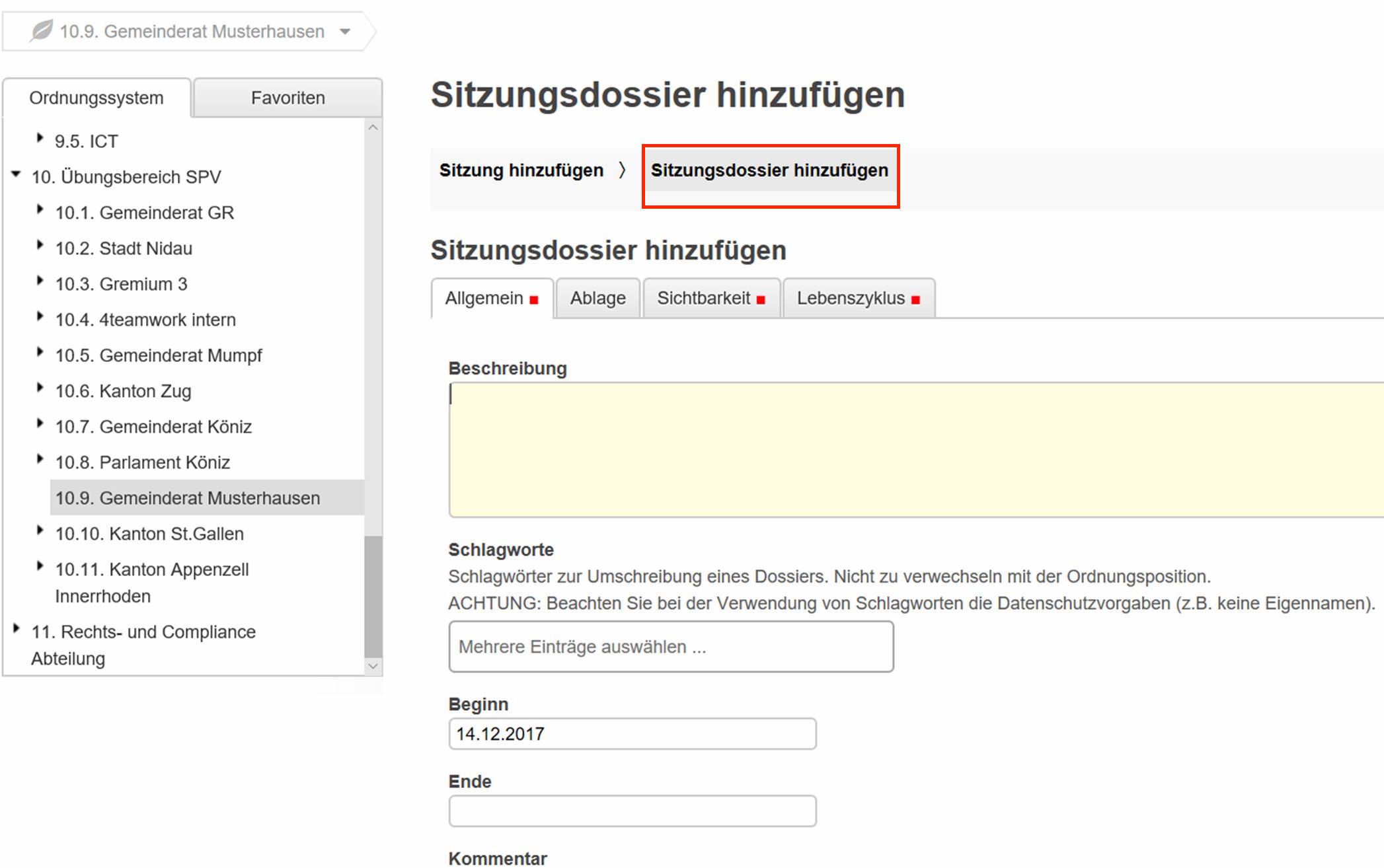Expand the 10.8. Parlament Köniz node

(x=40, y=459)
